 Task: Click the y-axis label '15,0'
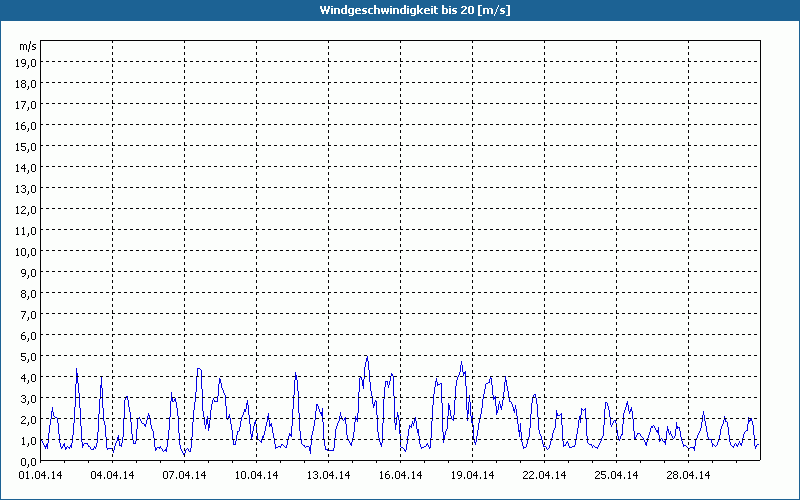click(x=26, y=147)
